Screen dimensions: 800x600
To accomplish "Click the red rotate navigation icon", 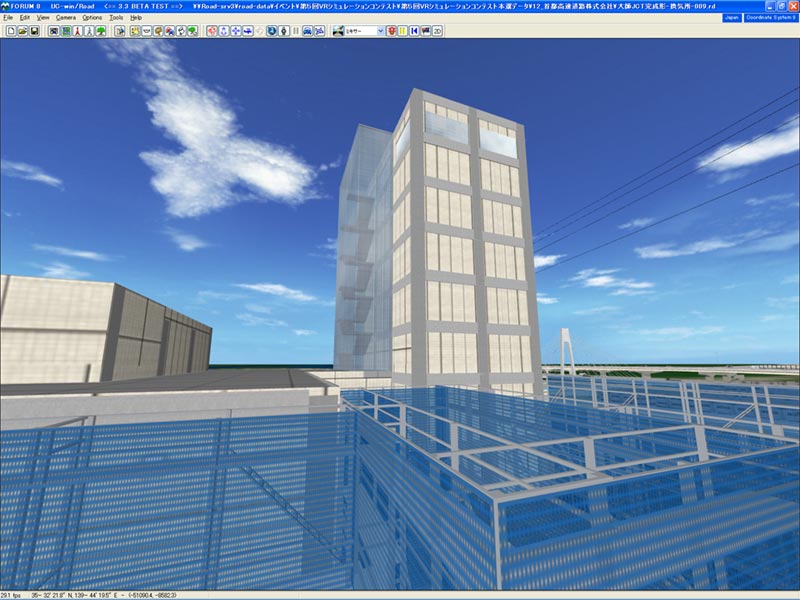I will tap(212, 31).
